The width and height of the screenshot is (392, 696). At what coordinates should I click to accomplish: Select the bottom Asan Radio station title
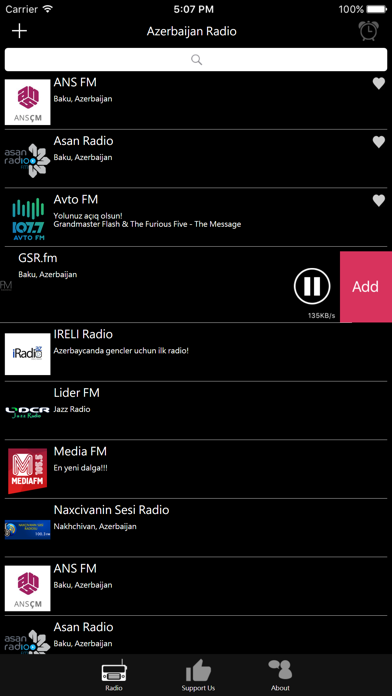(83, 627)
